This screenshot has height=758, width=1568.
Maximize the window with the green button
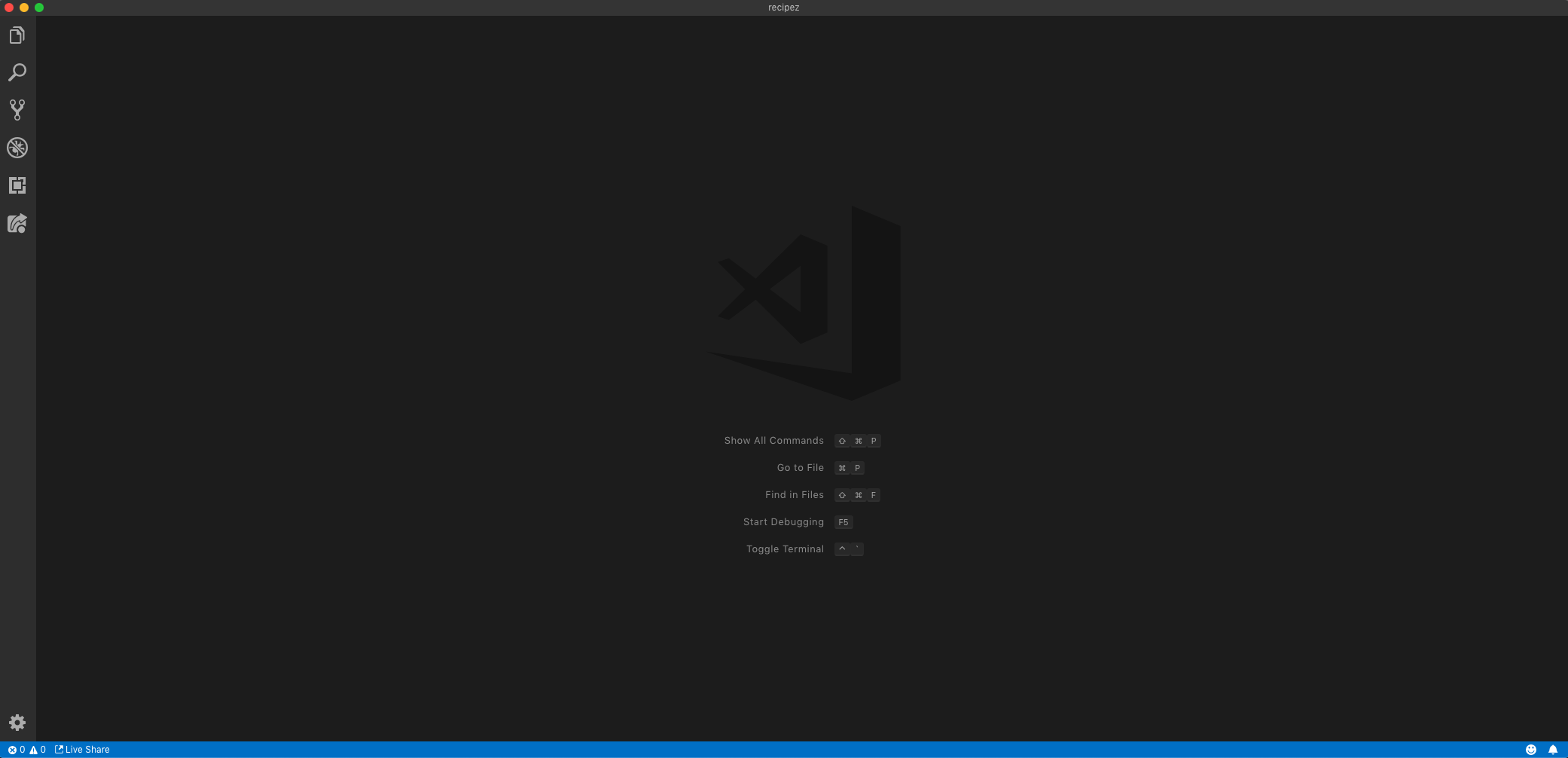click(x=39, y=8)
